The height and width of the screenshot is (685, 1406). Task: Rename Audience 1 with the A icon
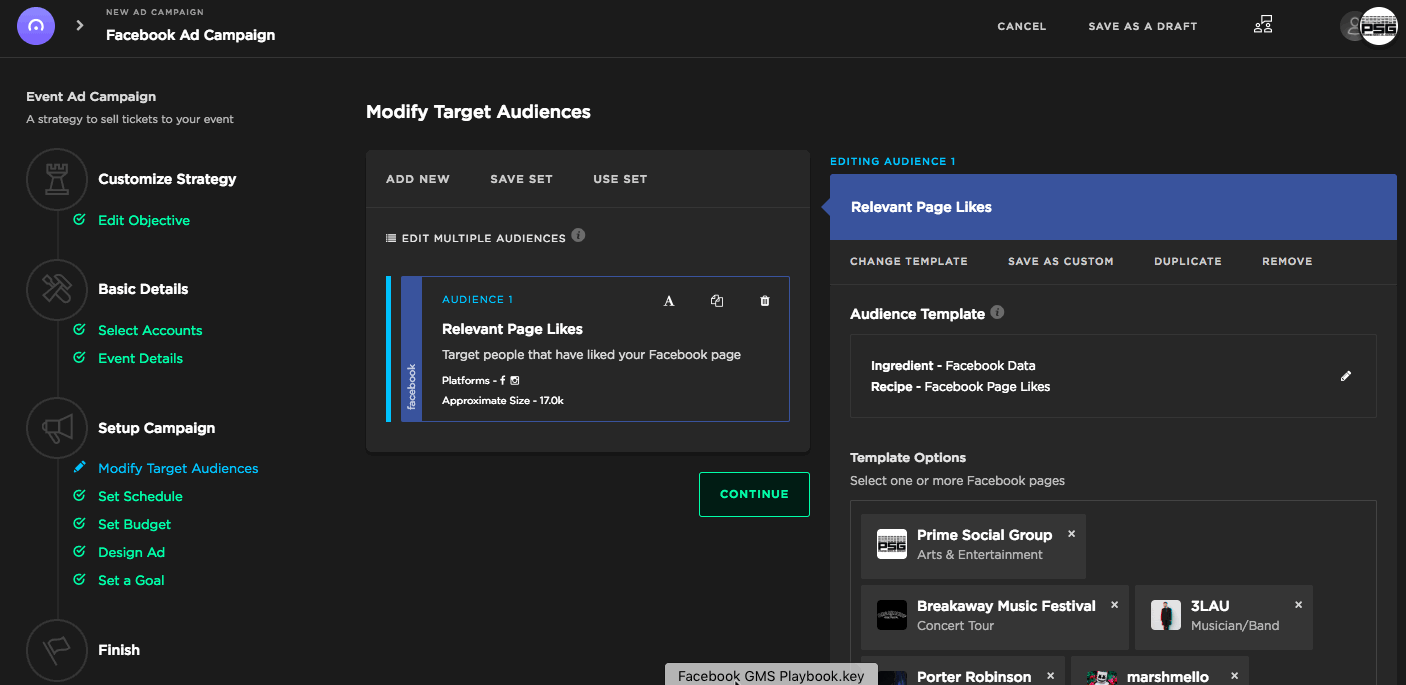coord(669,300)
